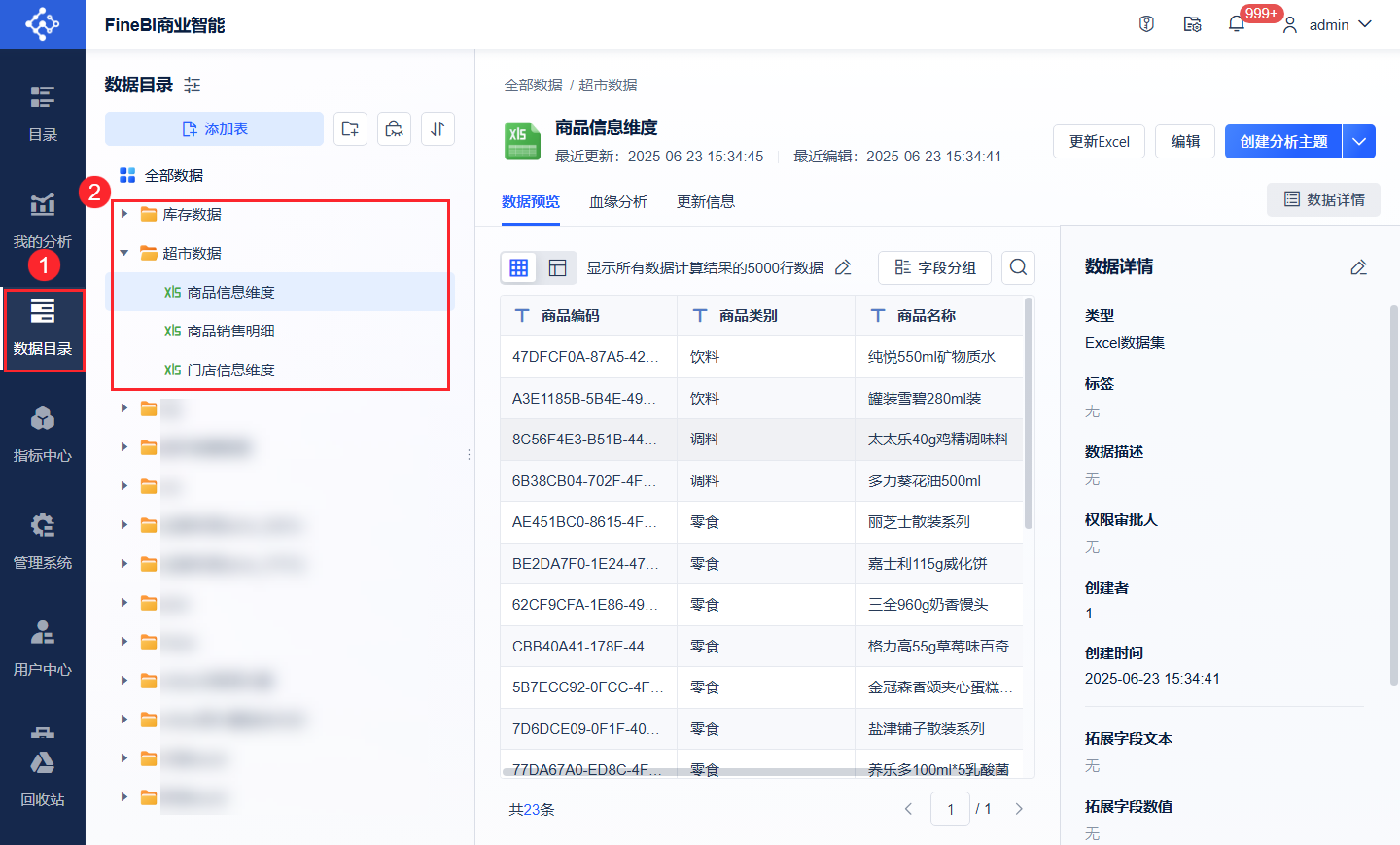Click the cell 罐装雪碧280ml装
This screenshot has width=1400, height=845.
(939, 398)
